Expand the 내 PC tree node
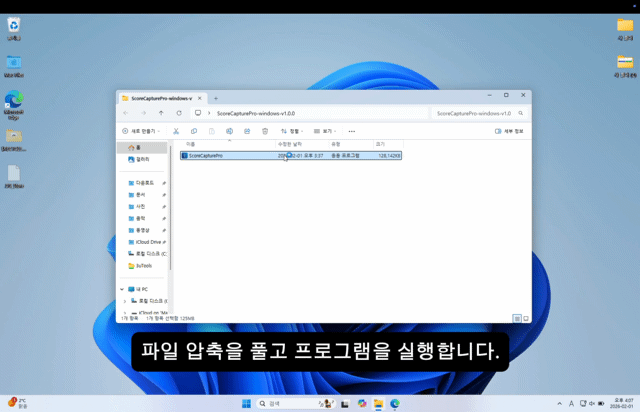 (x=124, y=288)
